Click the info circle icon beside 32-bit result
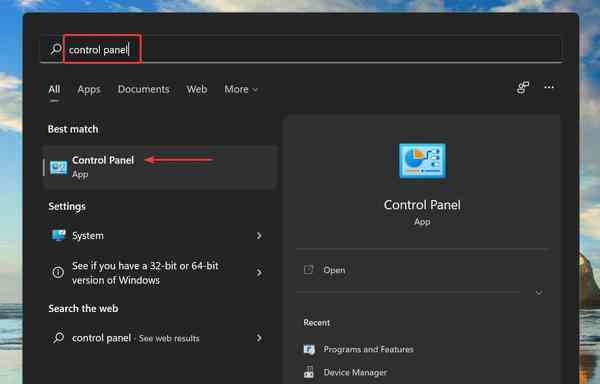This screenshot has height=384, width=600. (x=58, y=272)
